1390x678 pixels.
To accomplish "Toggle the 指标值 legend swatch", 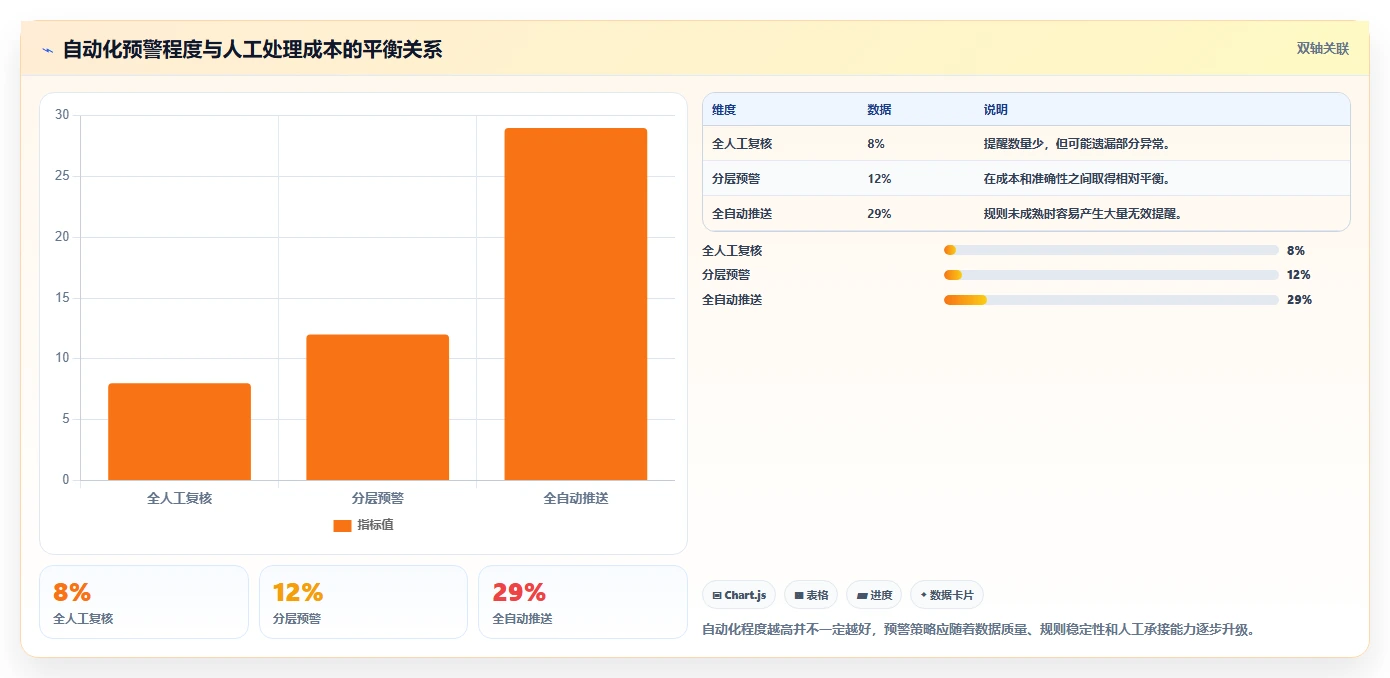I will click(342, 525).
